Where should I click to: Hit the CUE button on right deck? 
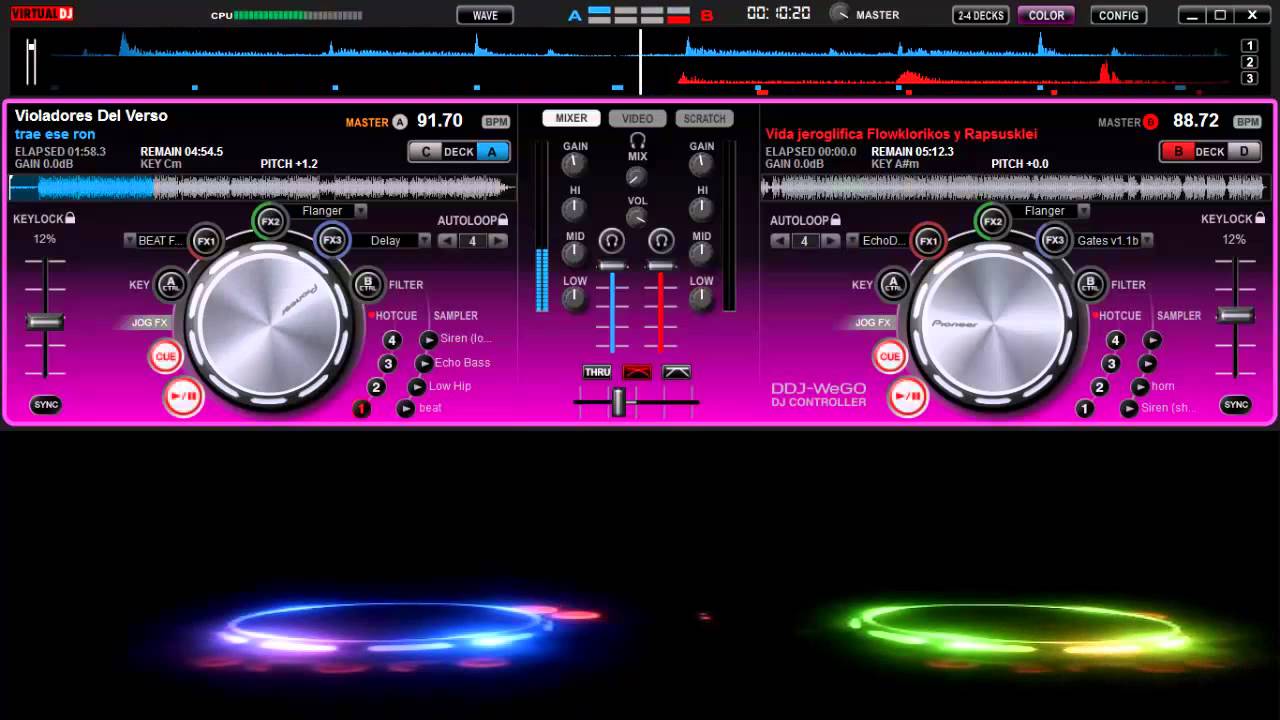(x=889, y=356)
